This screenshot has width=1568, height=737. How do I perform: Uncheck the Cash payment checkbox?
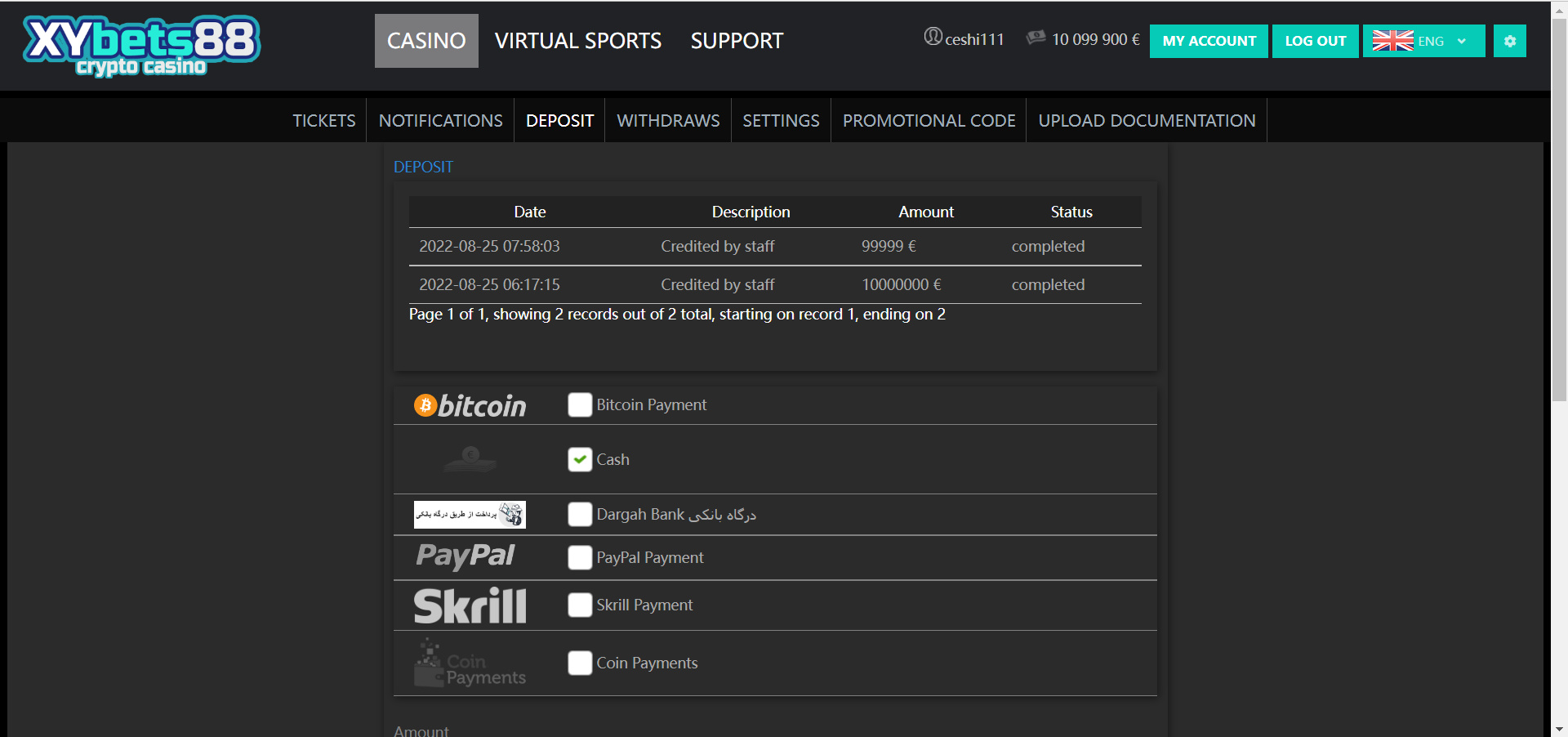pos(580,459)
